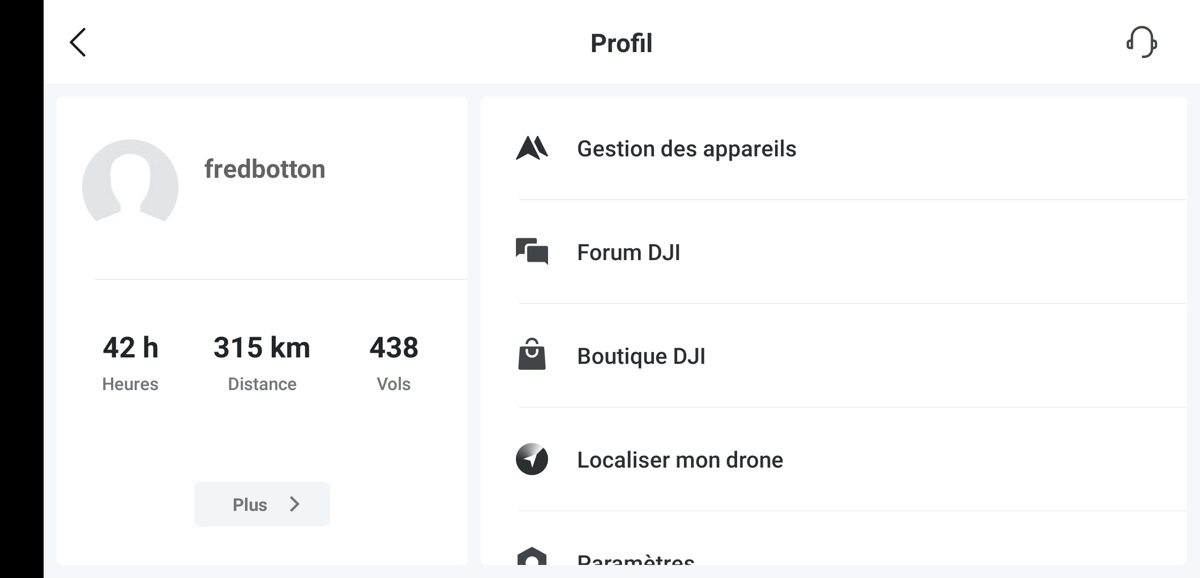Tap the Localiser mon drone compass icon
This screenshot has height=578, width=1200.
click(532, 459)
